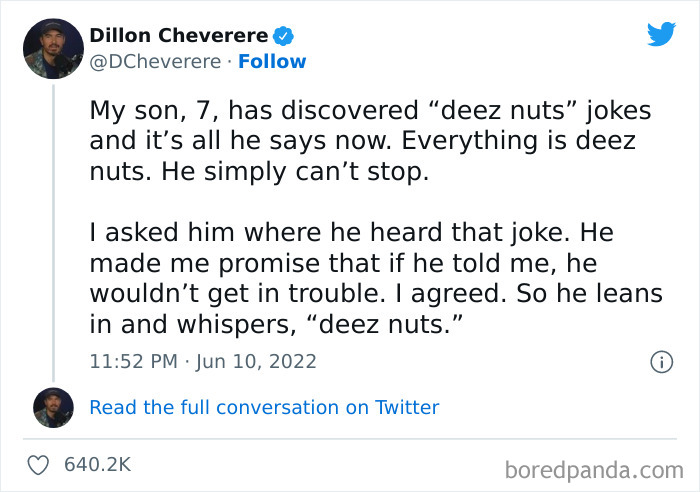Open the Dillon Cheverere display name

tap(179, 36)
